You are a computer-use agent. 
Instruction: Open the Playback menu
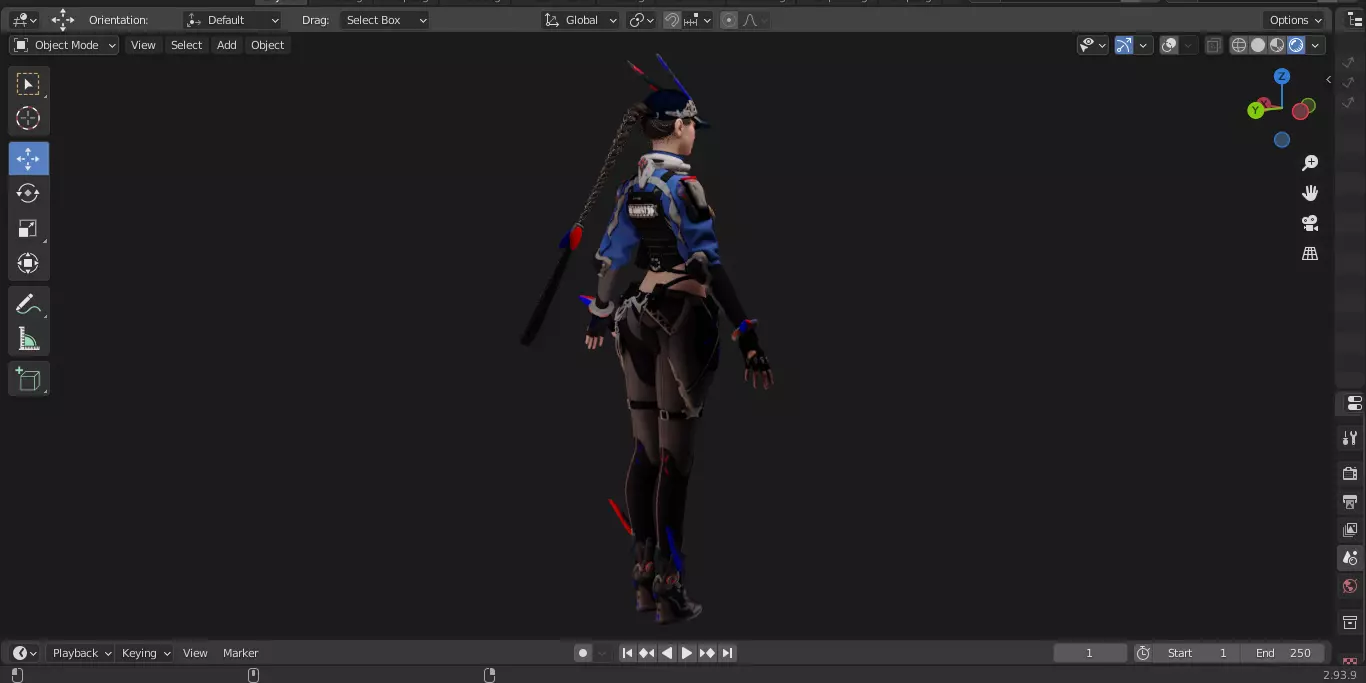click(x=81, y=653)
